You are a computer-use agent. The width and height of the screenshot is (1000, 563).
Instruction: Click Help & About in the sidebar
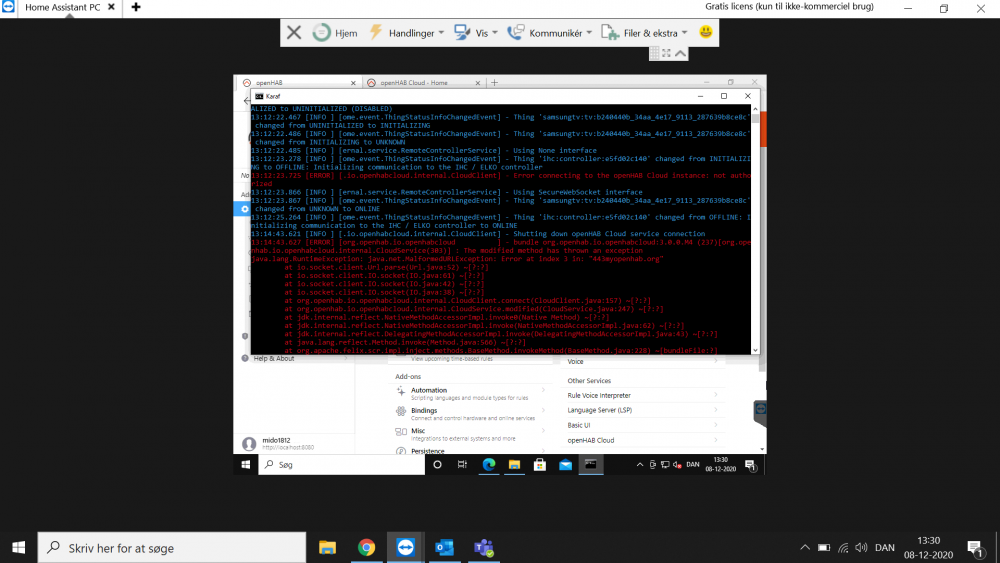point(273,358)
